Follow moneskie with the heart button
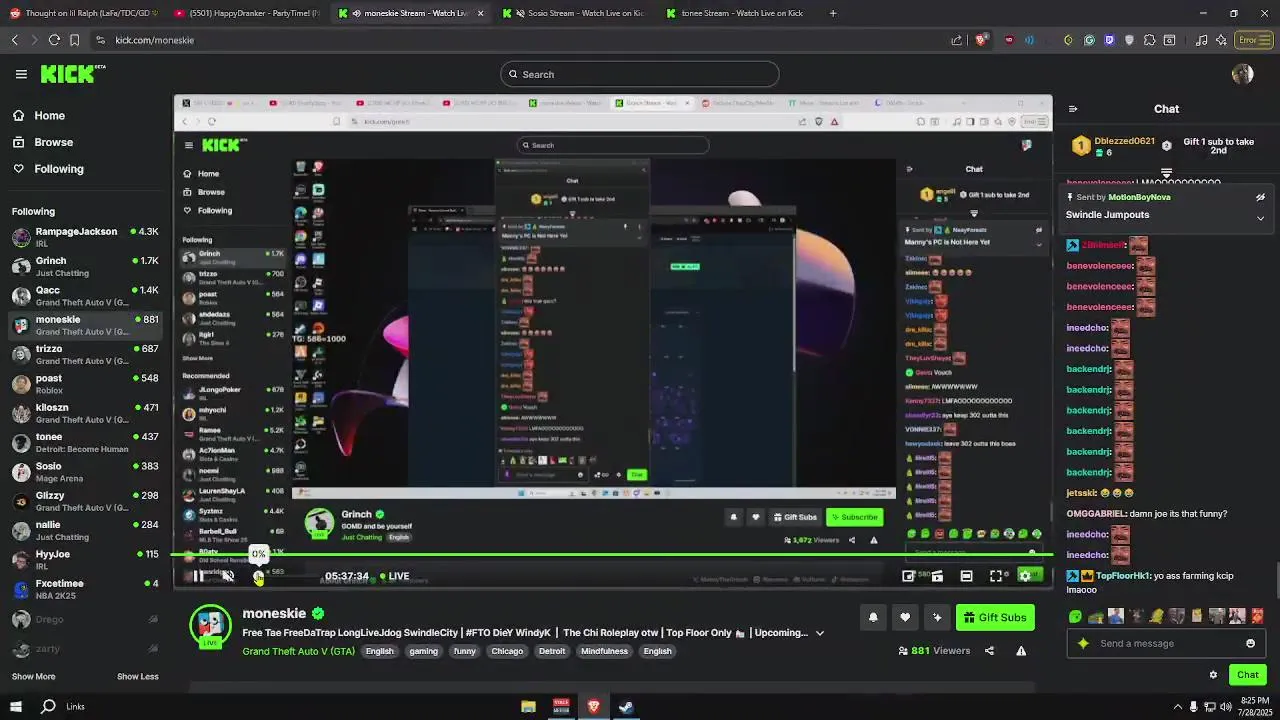Screen dimensions: 1280x720 905,618
